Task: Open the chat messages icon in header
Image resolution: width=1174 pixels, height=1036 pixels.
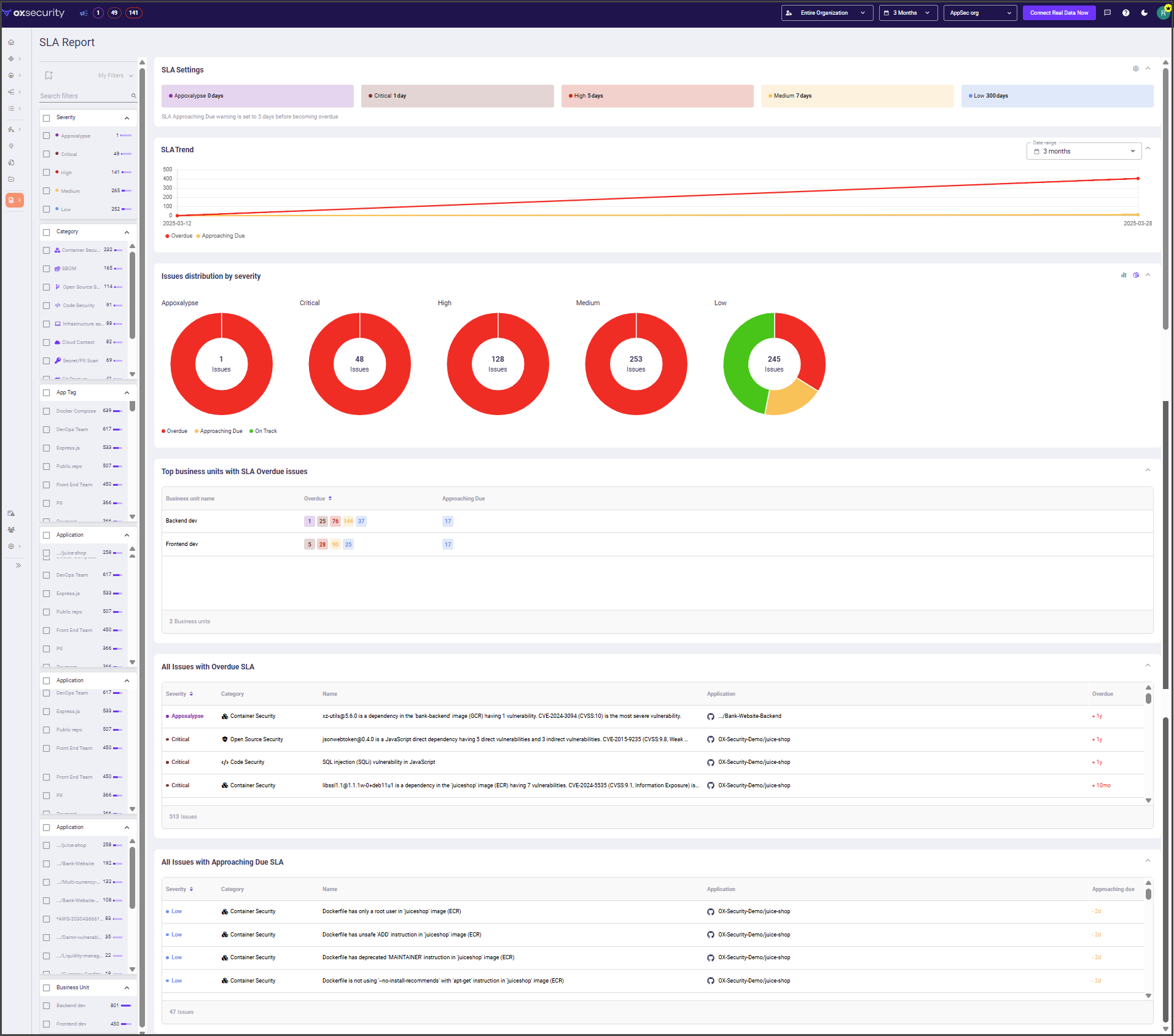Action: point(1107,13)
